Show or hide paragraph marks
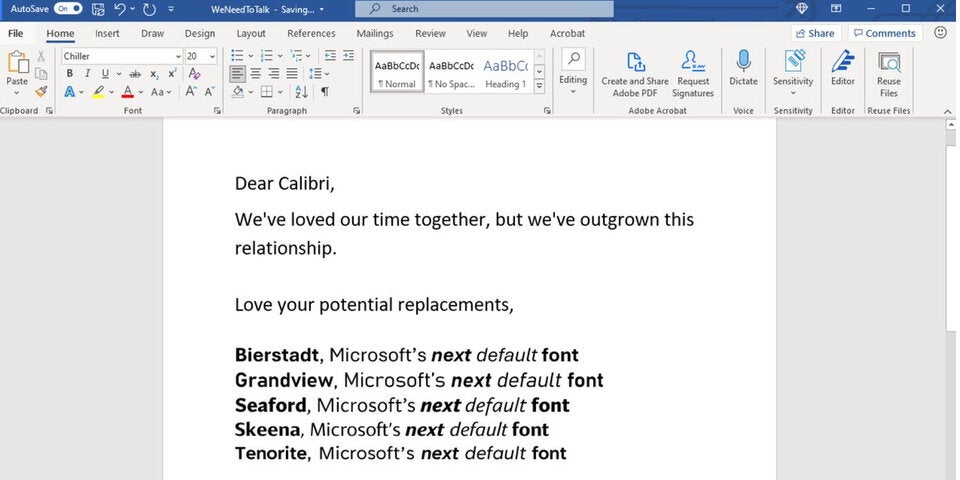The image size is (960, 480). point(324,92)
